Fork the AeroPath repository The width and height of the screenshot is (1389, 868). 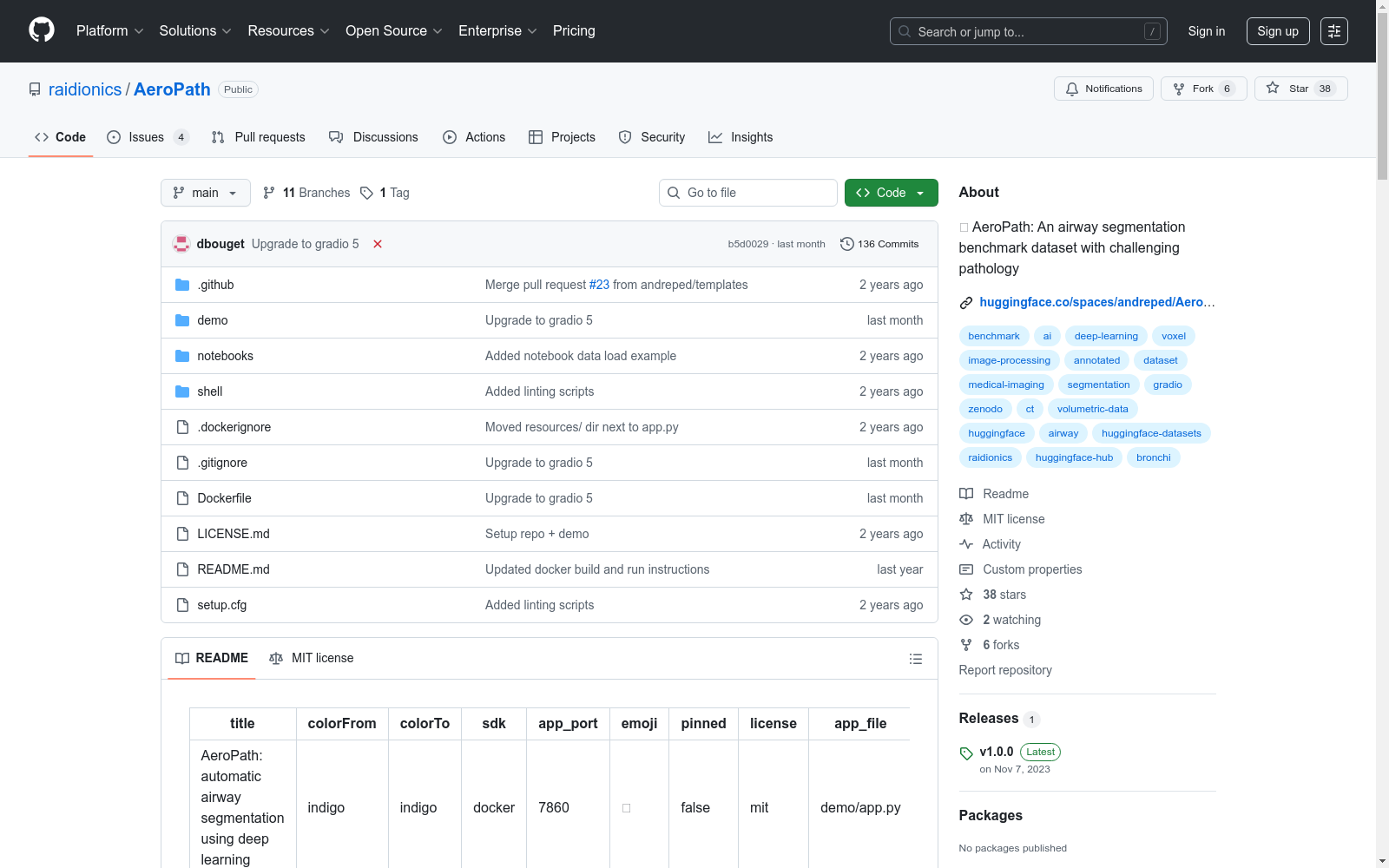coord(1204,89)
